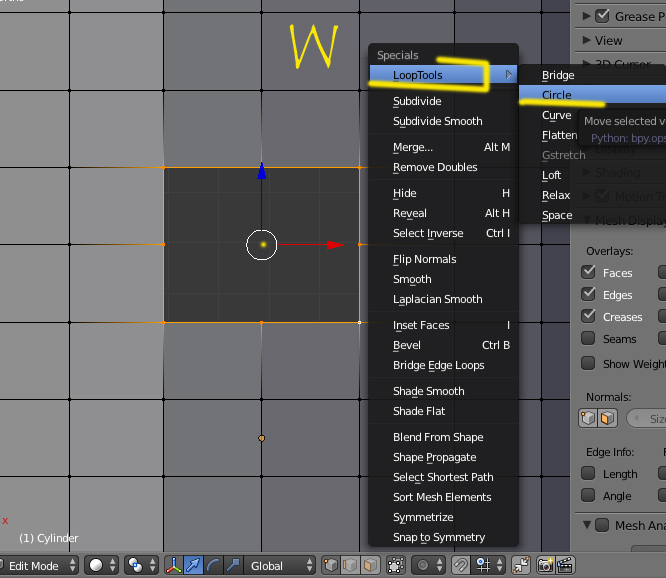Switch to edge select mode

coord(350,565)
